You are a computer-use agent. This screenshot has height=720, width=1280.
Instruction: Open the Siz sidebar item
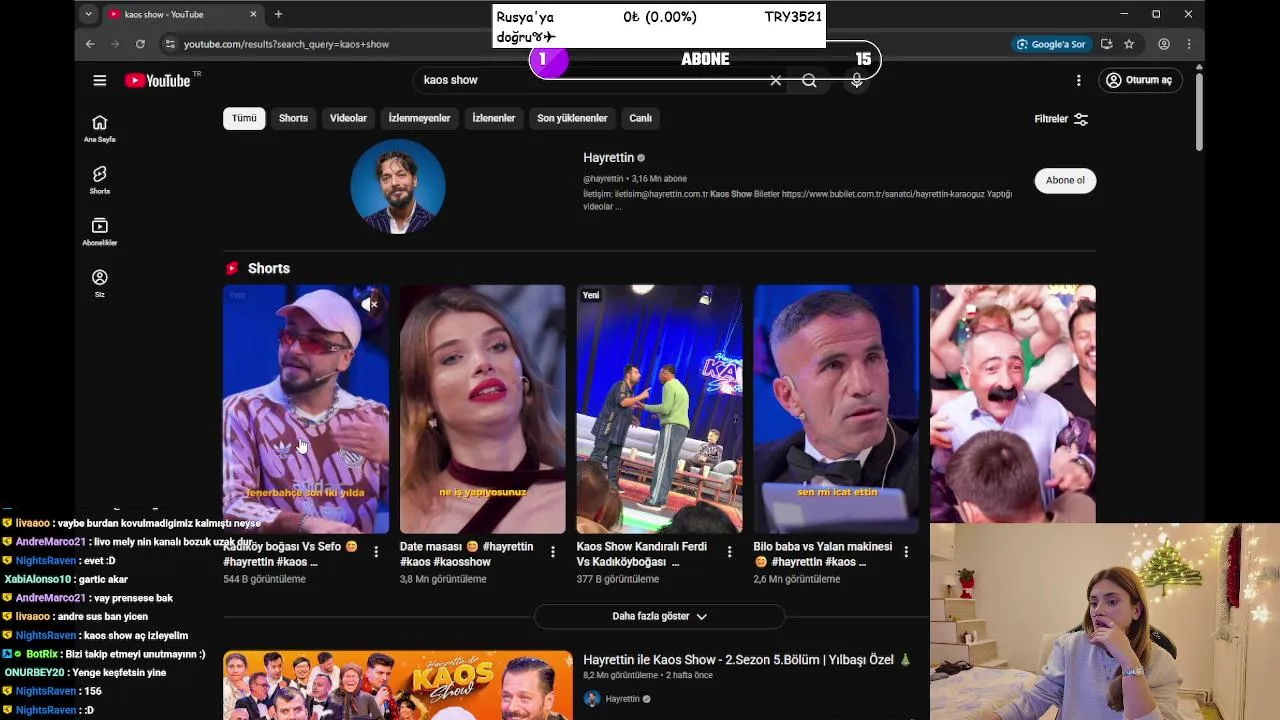[99, 284]
